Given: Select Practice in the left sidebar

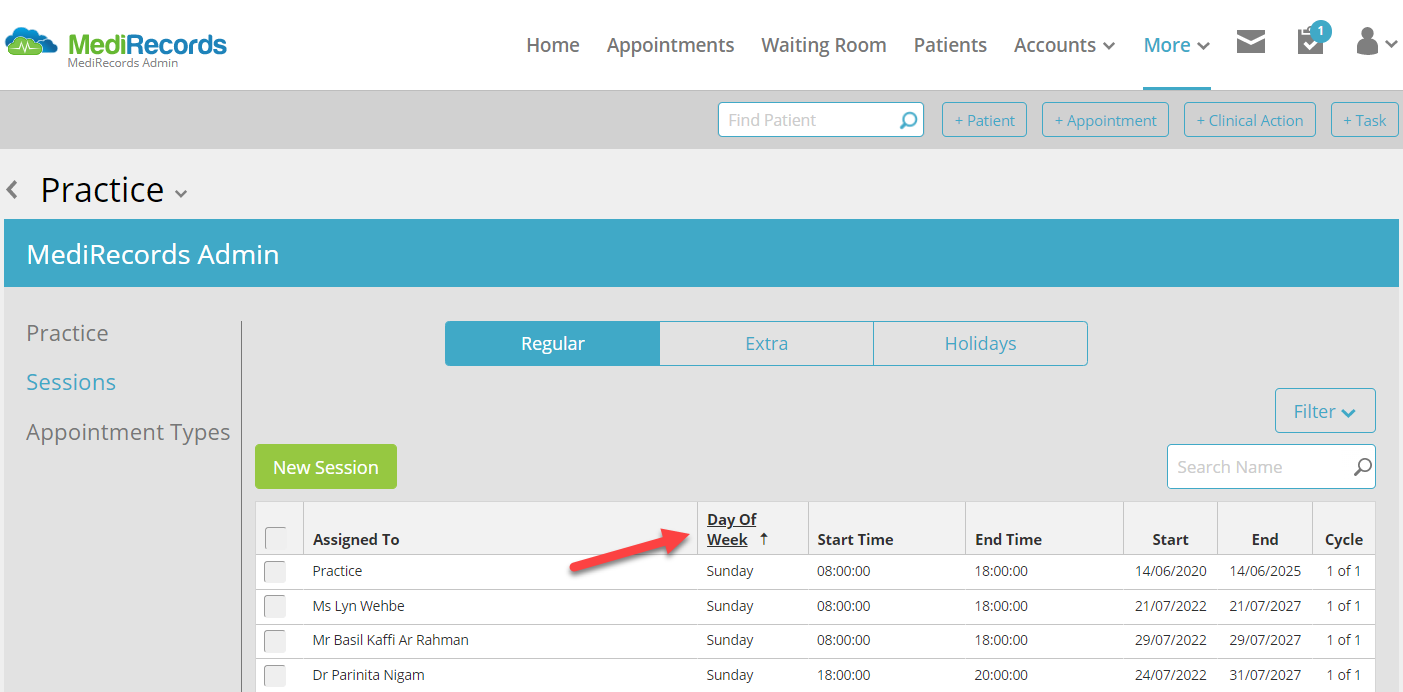Looking at the screenshot, I should [x=67, y=333].
